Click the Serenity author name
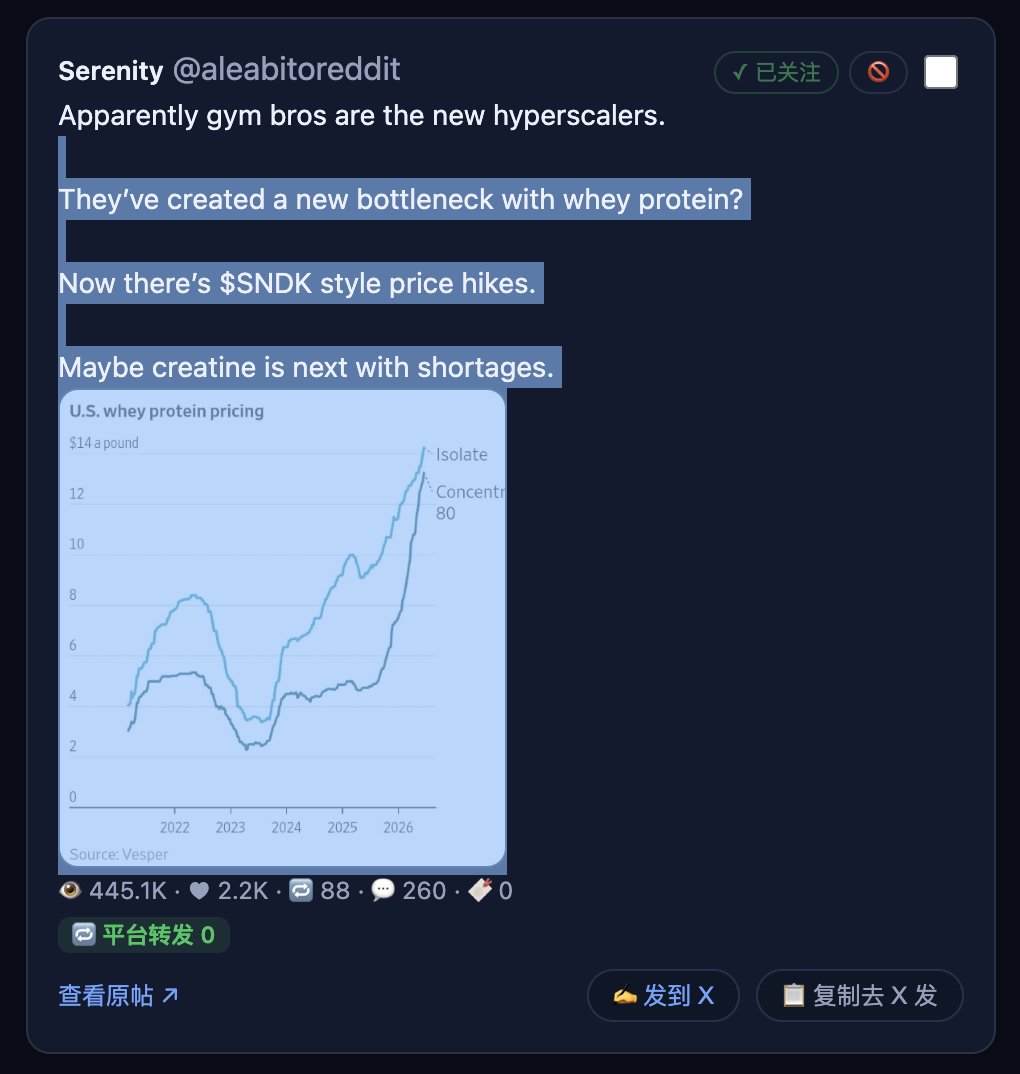 pyautogui.click(x=111, y=71)
